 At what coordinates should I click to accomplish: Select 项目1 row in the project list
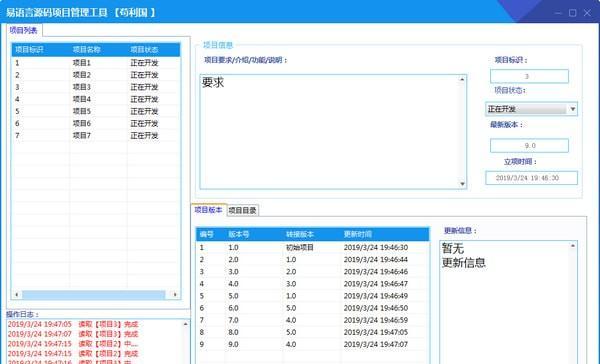[96, 63]
